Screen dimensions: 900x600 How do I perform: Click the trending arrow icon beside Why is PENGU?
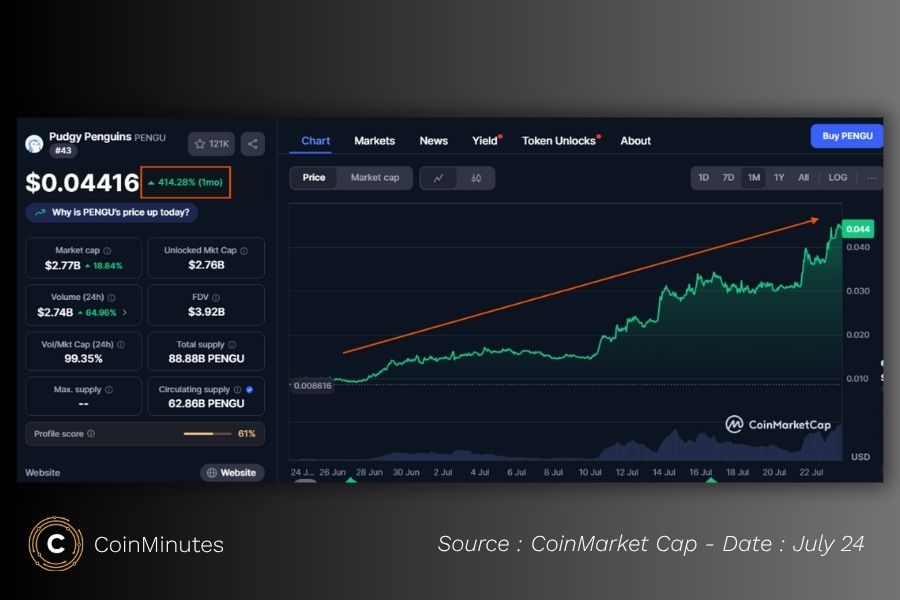click(40, 212)
